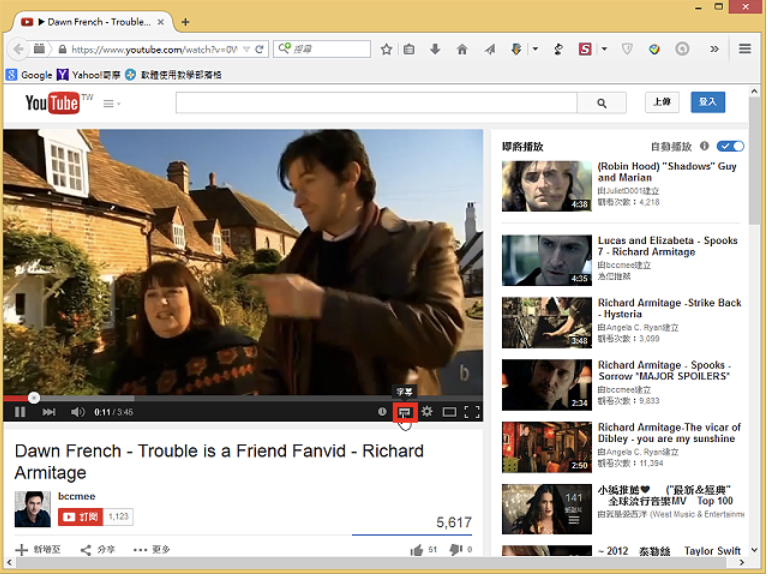This screenshot has width=768, height=576.
Task: Bookmark page with star icon
Action: coord(386,49)
